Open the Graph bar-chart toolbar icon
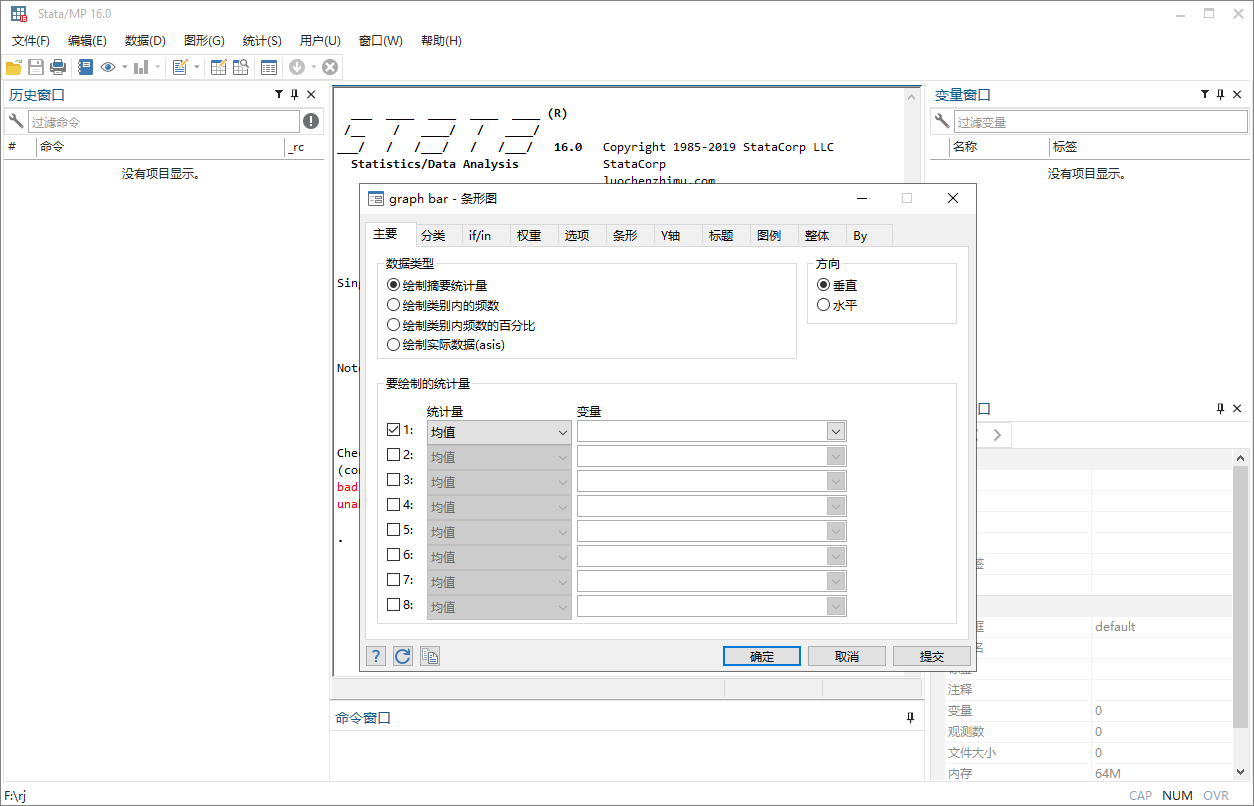The image size is (1254, 806). point(141,67)
